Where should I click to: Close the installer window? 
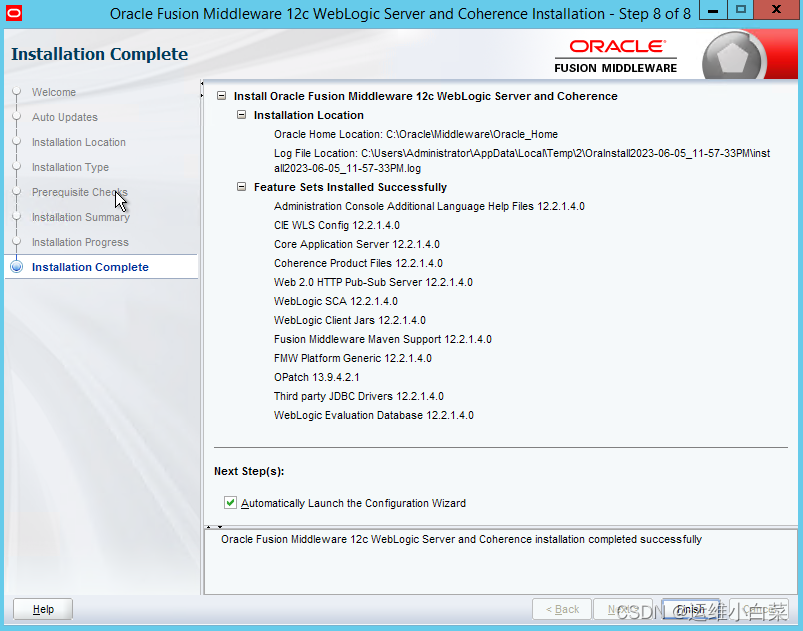tap(776, 10)
